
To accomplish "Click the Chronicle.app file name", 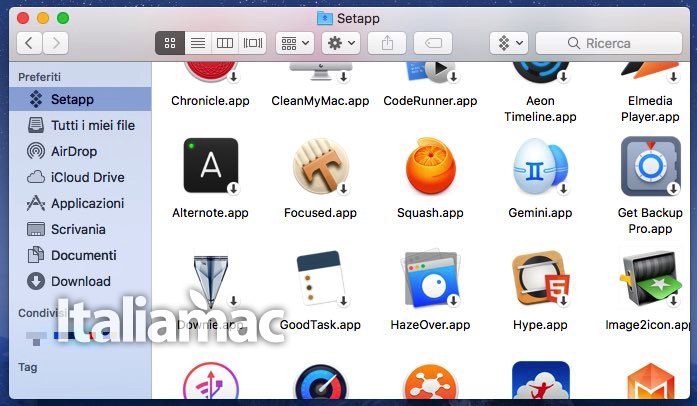I will pos(210,101).
